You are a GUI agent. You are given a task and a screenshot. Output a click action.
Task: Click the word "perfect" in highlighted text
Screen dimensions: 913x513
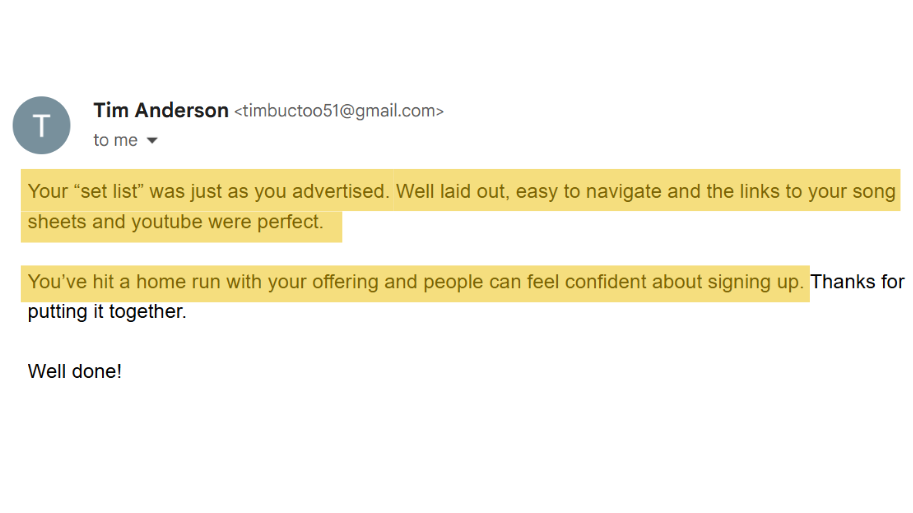[290, 222]
